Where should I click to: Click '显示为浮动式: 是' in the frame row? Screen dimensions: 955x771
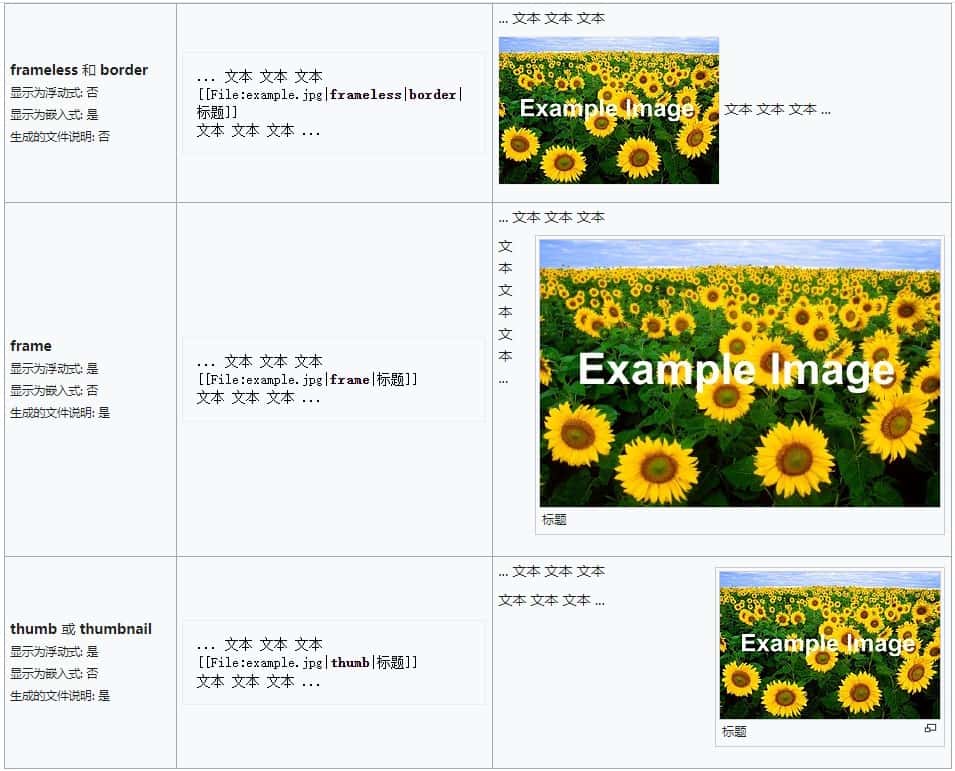(x=54, y=369)
